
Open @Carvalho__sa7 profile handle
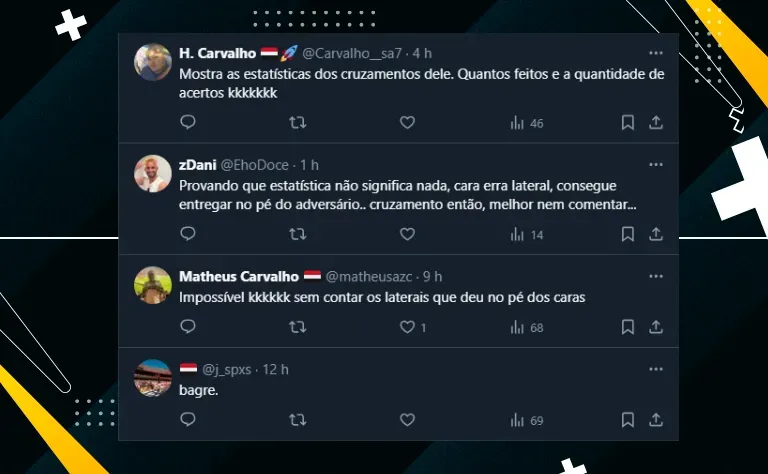[x=352, y=53]
